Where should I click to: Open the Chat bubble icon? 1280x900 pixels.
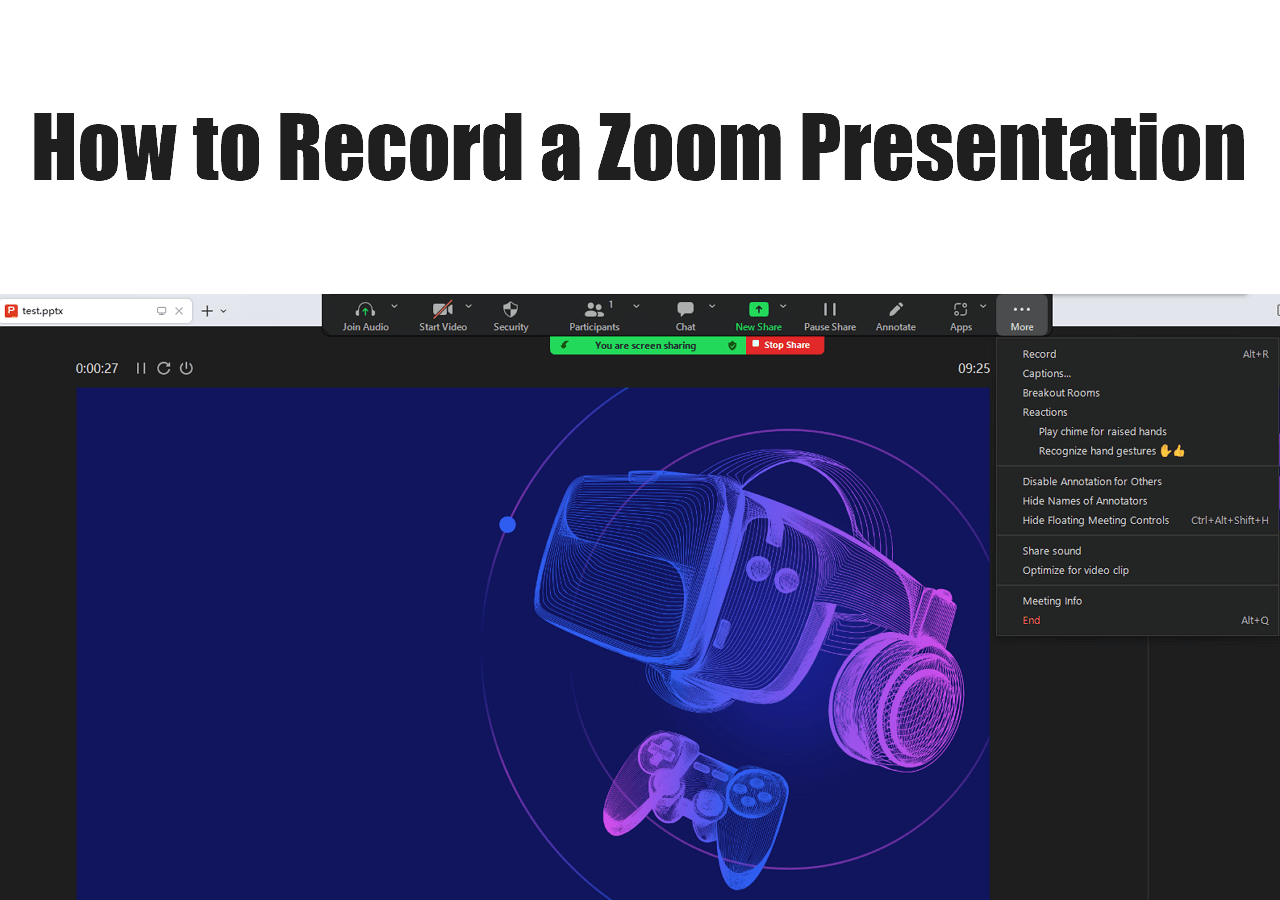tap(685, 308)
